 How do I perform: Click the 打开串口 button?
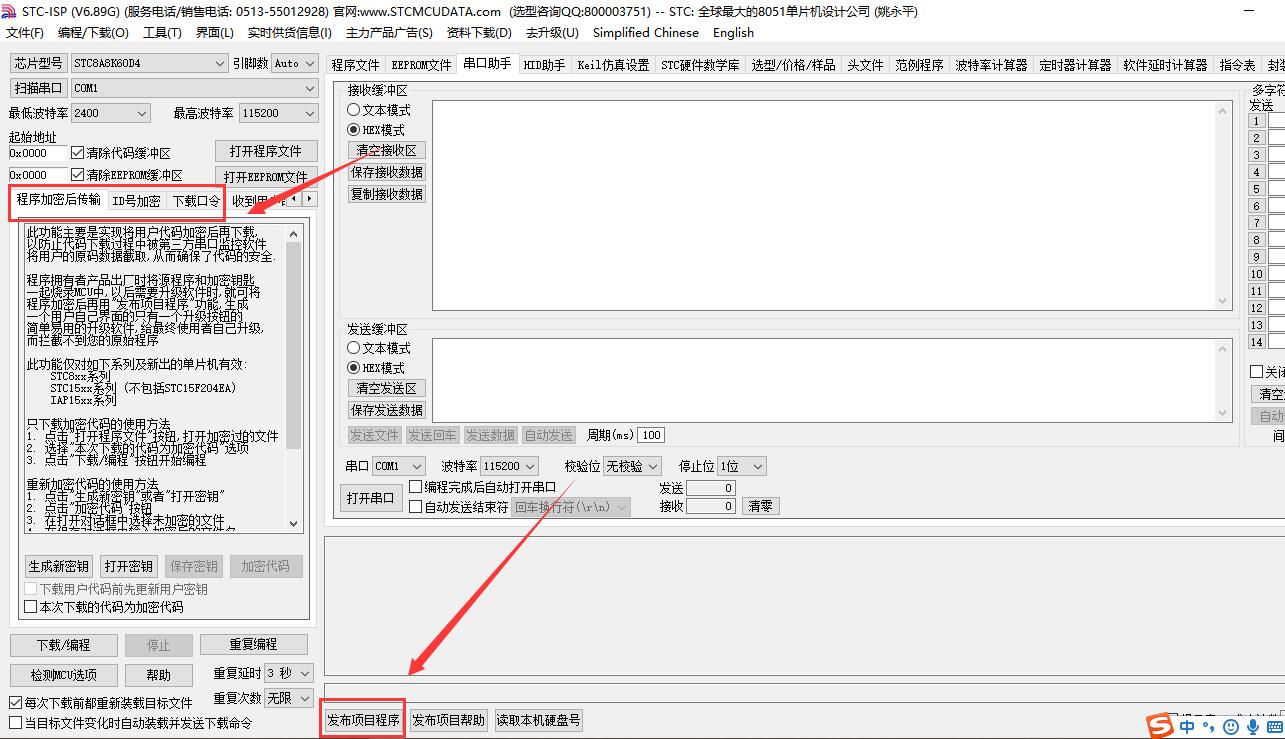click(x=371, y=498)
